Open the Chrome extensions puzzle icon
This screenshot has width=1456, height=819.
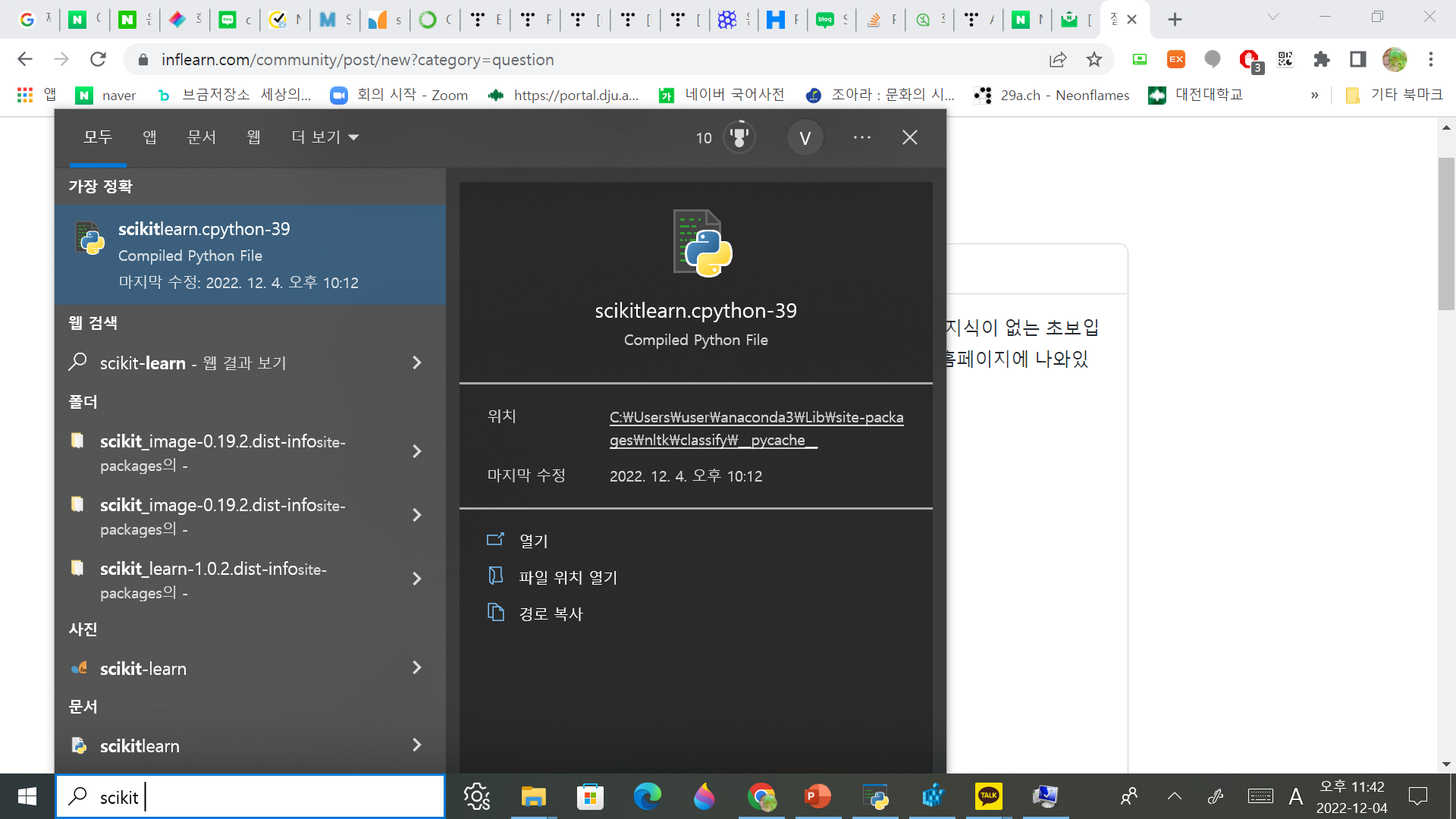[x=1322, y=60]
